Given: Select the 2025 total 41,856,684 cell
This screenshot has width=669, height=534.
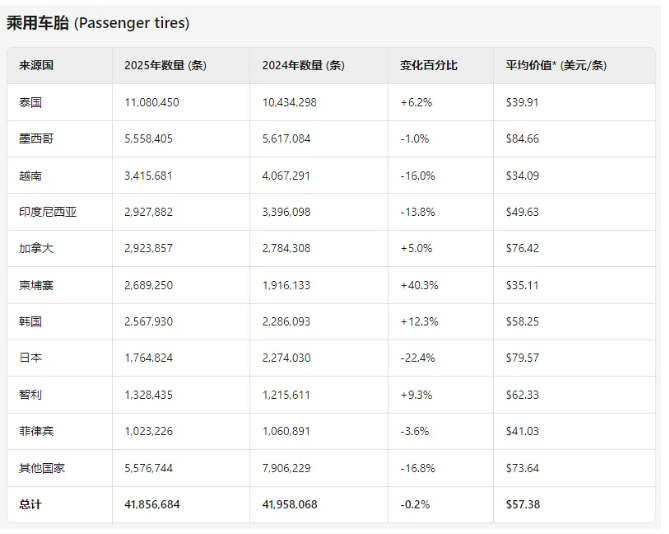Looking at the screenshot, I should point(154,505).
